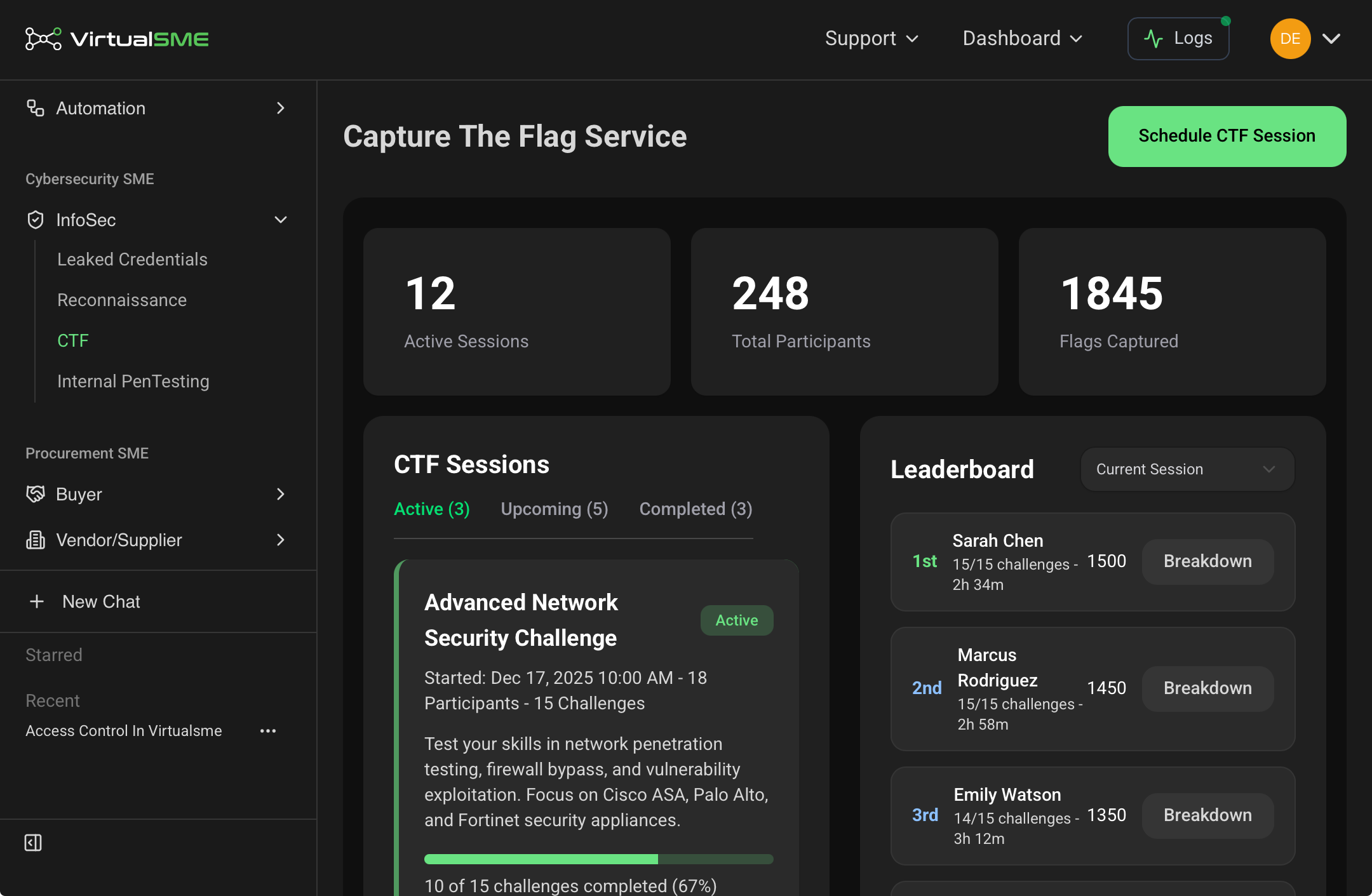Click the 1450 score value
This screenshot has height=896, width=1372.
[1106, 688]
